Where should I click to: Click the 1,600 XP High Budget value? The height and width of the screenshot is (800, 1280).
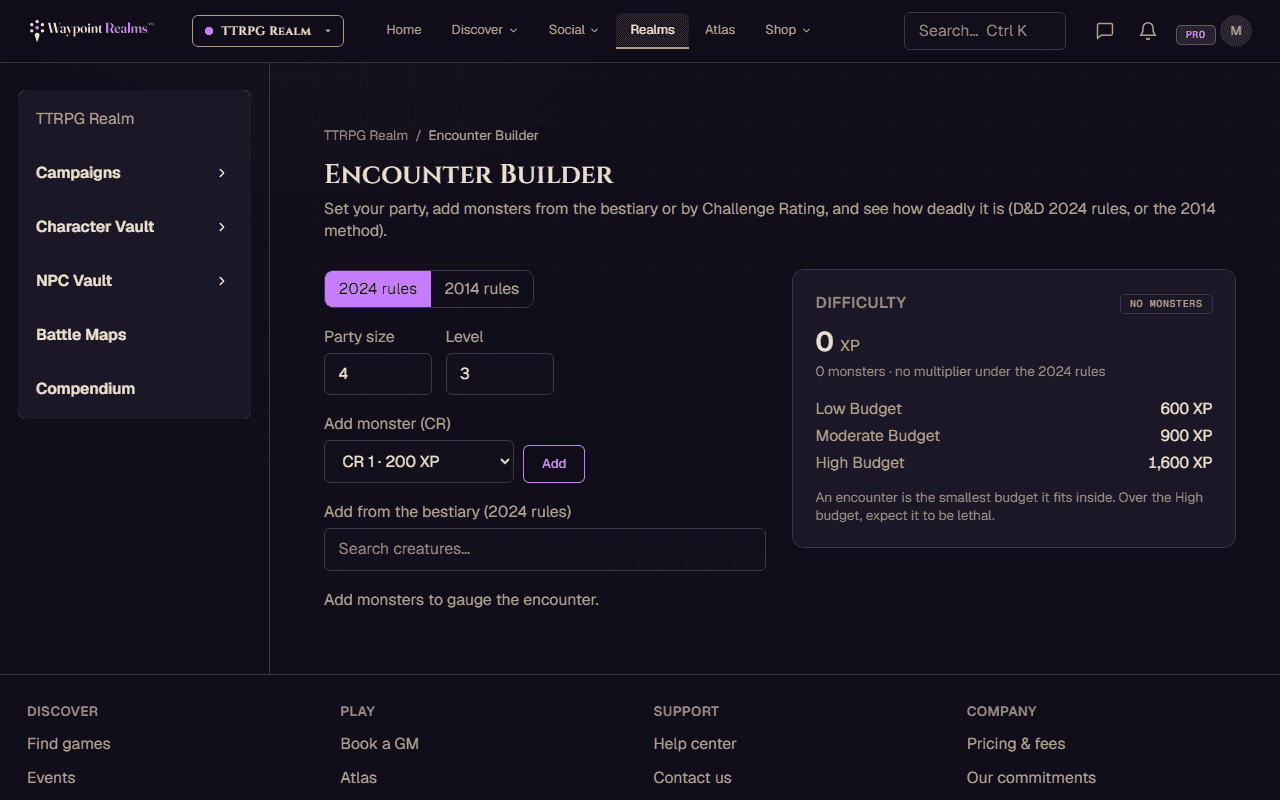[1180, 463]
